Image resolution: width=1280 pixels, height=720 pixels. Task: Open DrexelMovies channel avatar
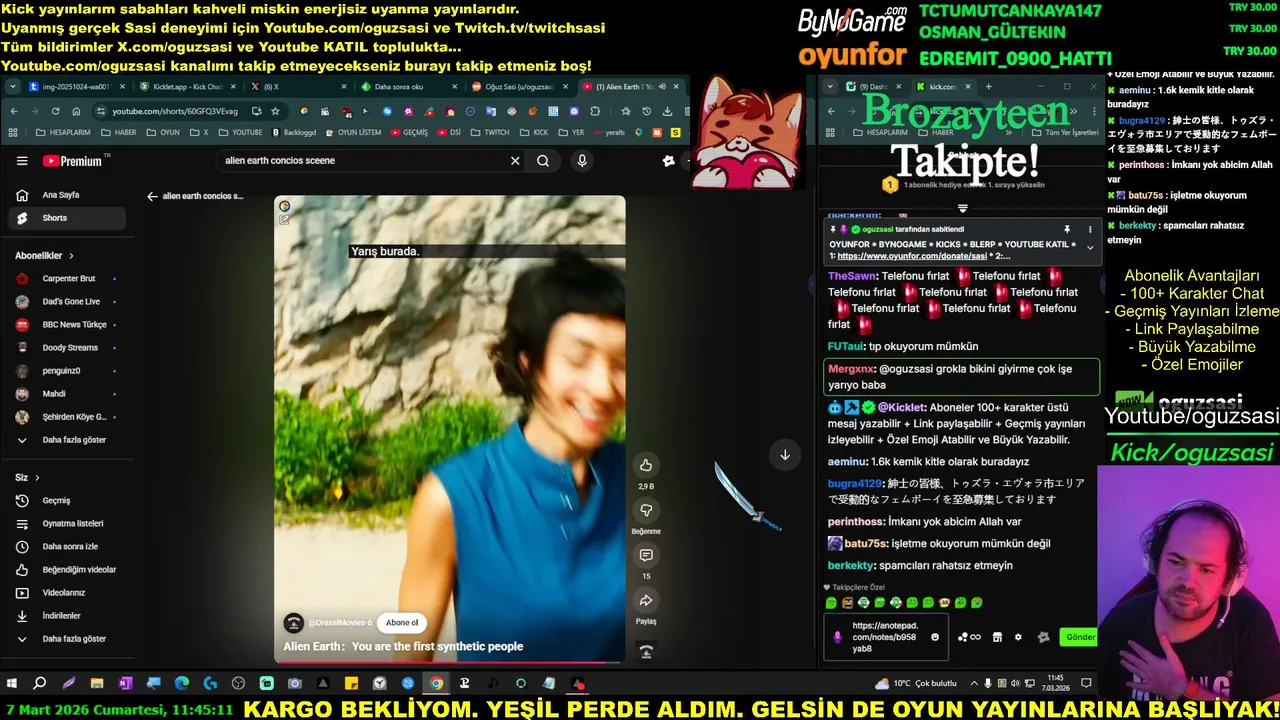[293, 623]
